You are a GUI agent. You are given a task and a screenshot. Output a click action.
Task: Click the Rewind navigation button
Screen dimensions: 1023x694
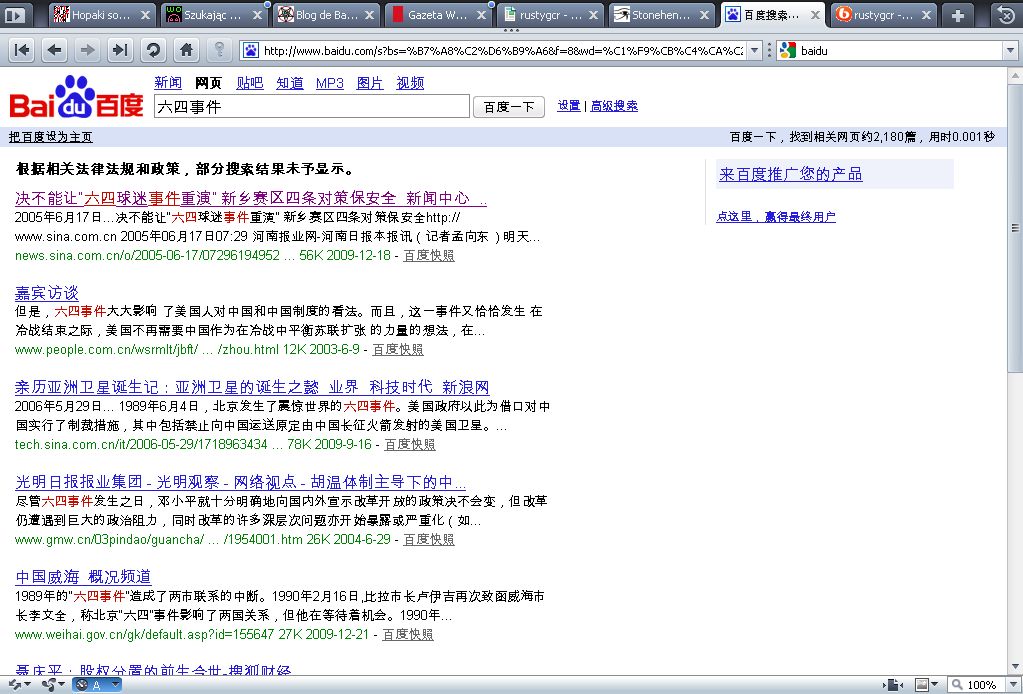click(21, 50)
